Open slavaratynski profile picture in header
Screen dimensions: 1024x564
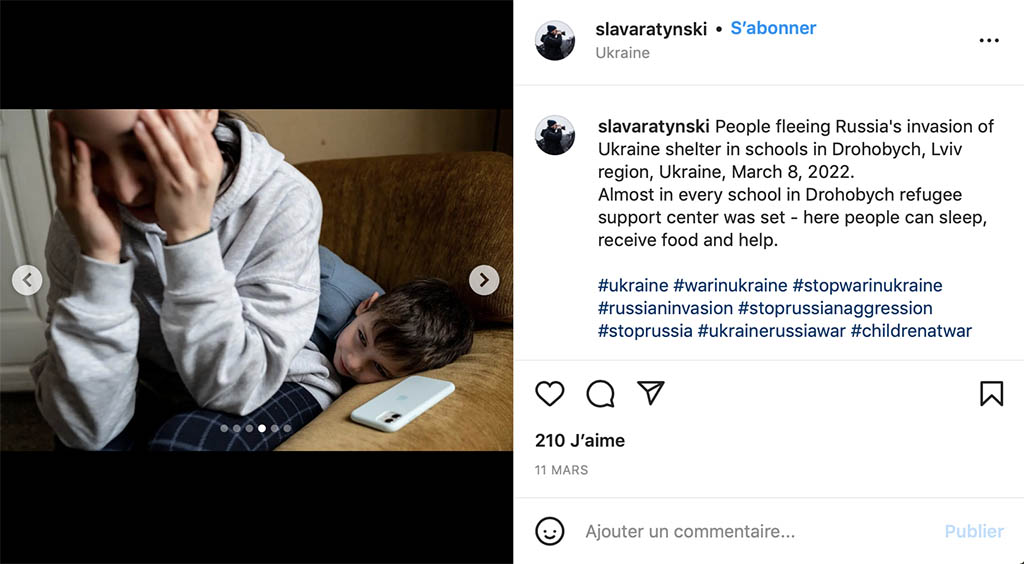pyautogui.click(x=555, y=40)
